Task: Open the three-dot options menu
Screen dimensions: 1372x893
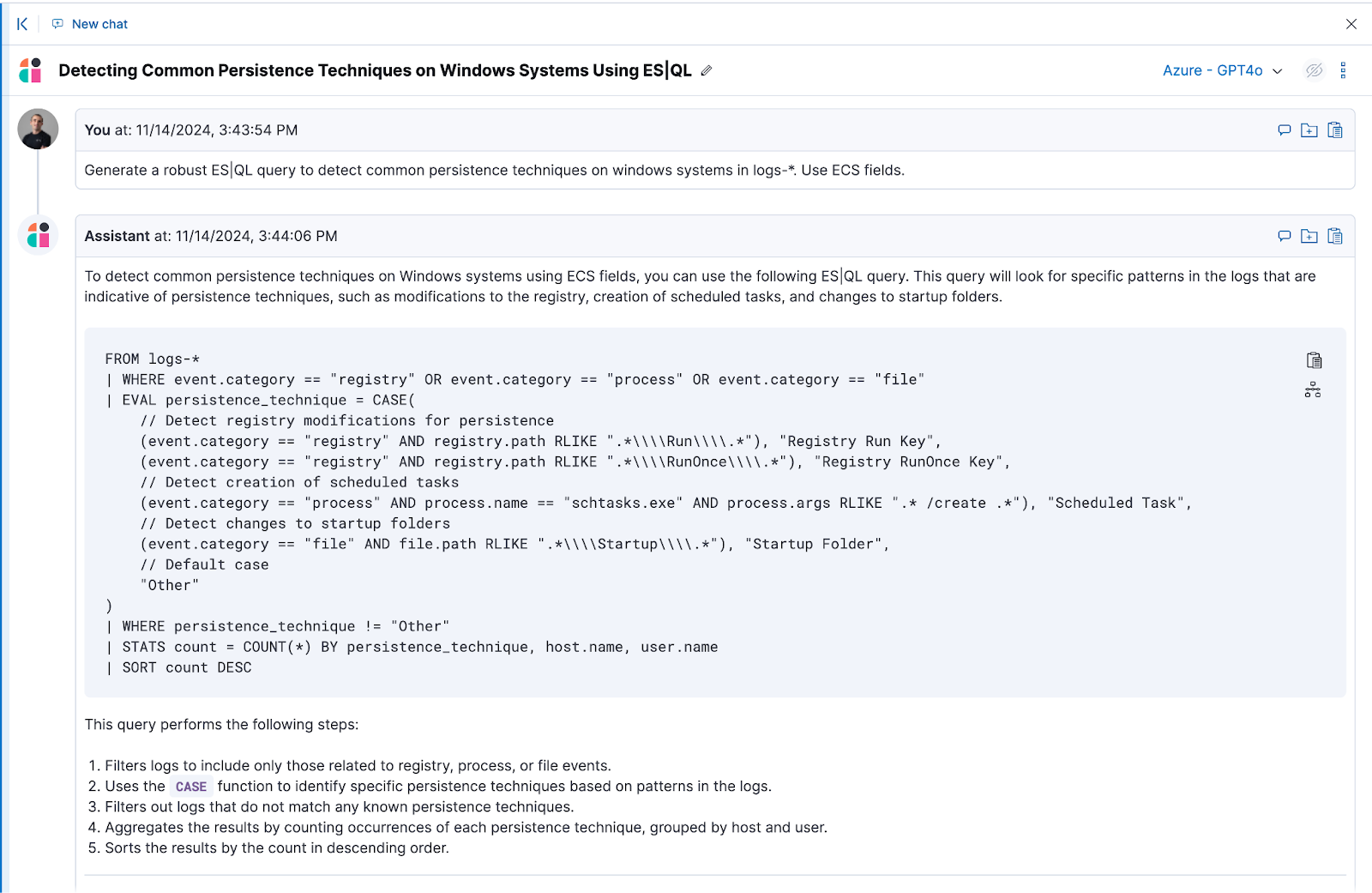Action: click(1344, 70)
